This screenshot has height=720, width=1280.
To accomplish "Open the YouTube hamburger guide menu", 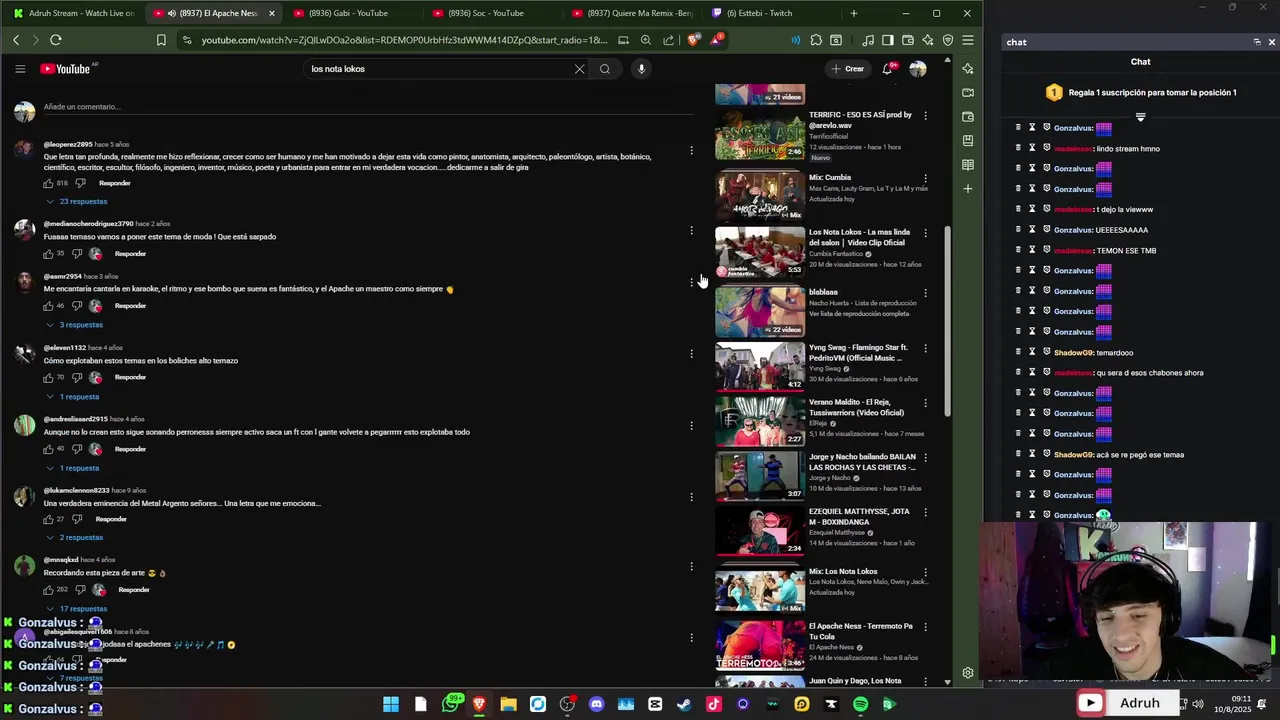I will [20, 69].
